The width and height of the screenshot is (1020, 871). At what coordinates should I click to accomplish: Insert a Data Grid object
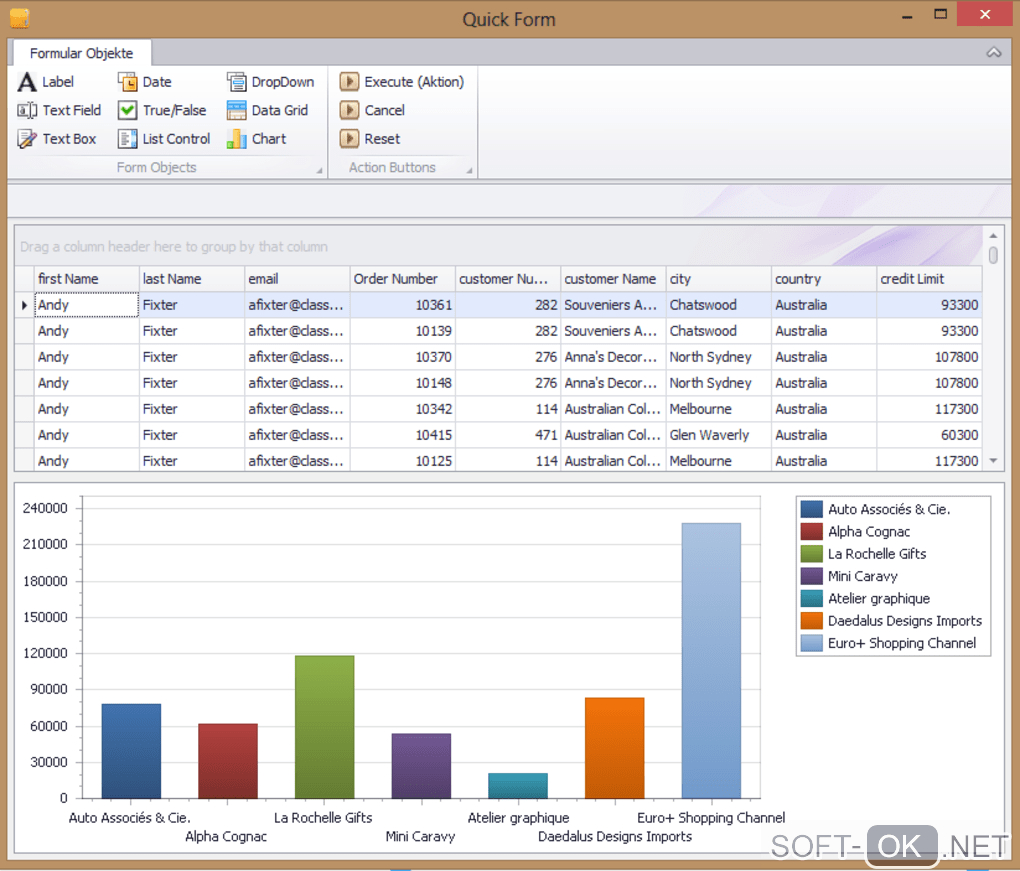[236, 111]
